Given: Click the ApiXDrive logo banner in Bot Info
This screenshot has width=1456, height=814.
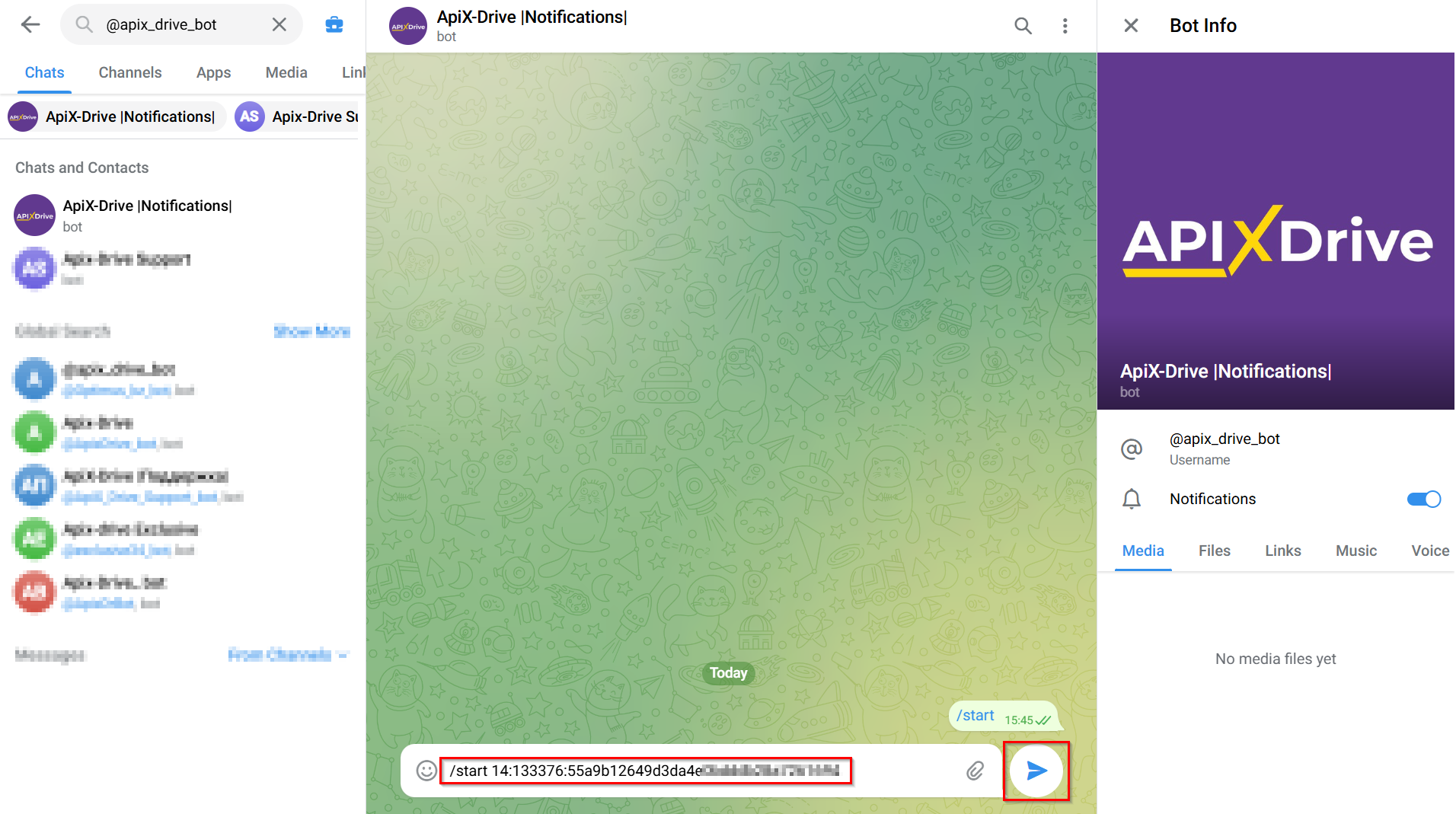Looking at the screenshot, I should 1276,231.
